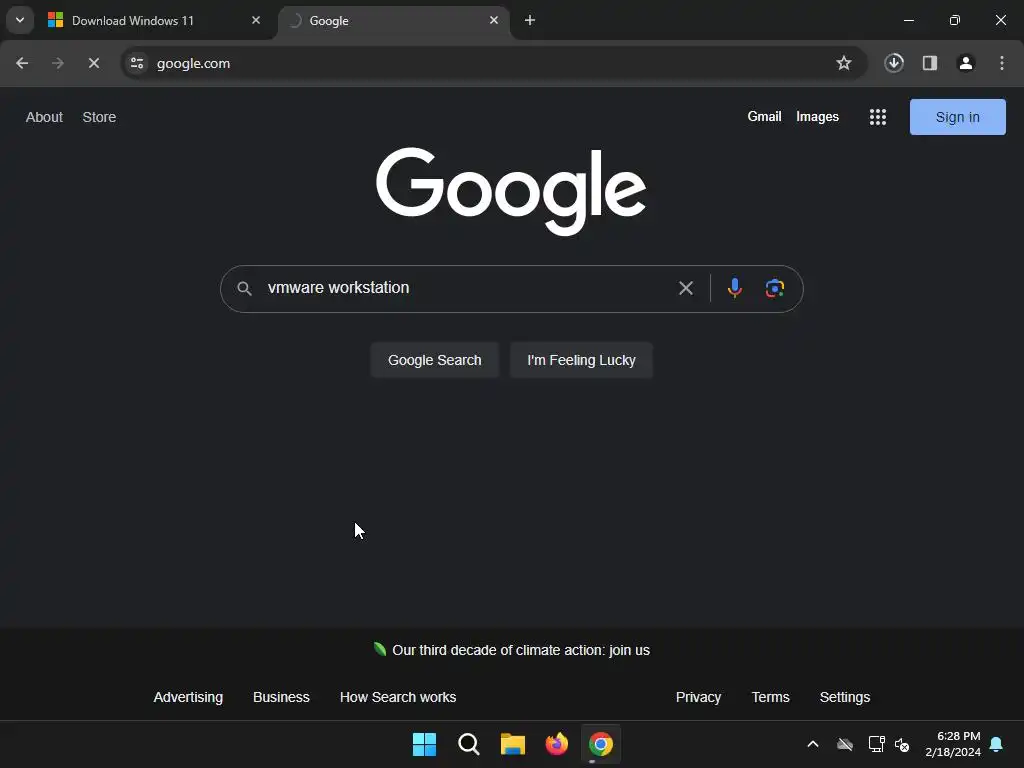This screenshot has height=768, width=1024.
Task: Open the Windows Start menu
Action: pyautogui.click(x=424, y=744)
